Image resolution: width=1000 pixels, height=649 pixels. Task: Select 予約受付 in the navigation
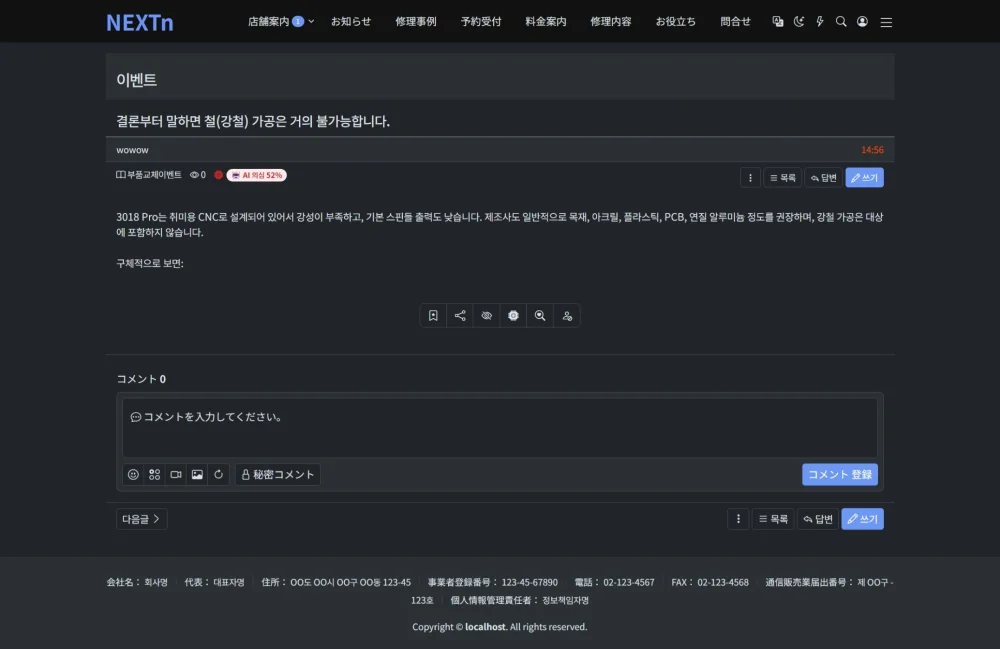(481, 22)
